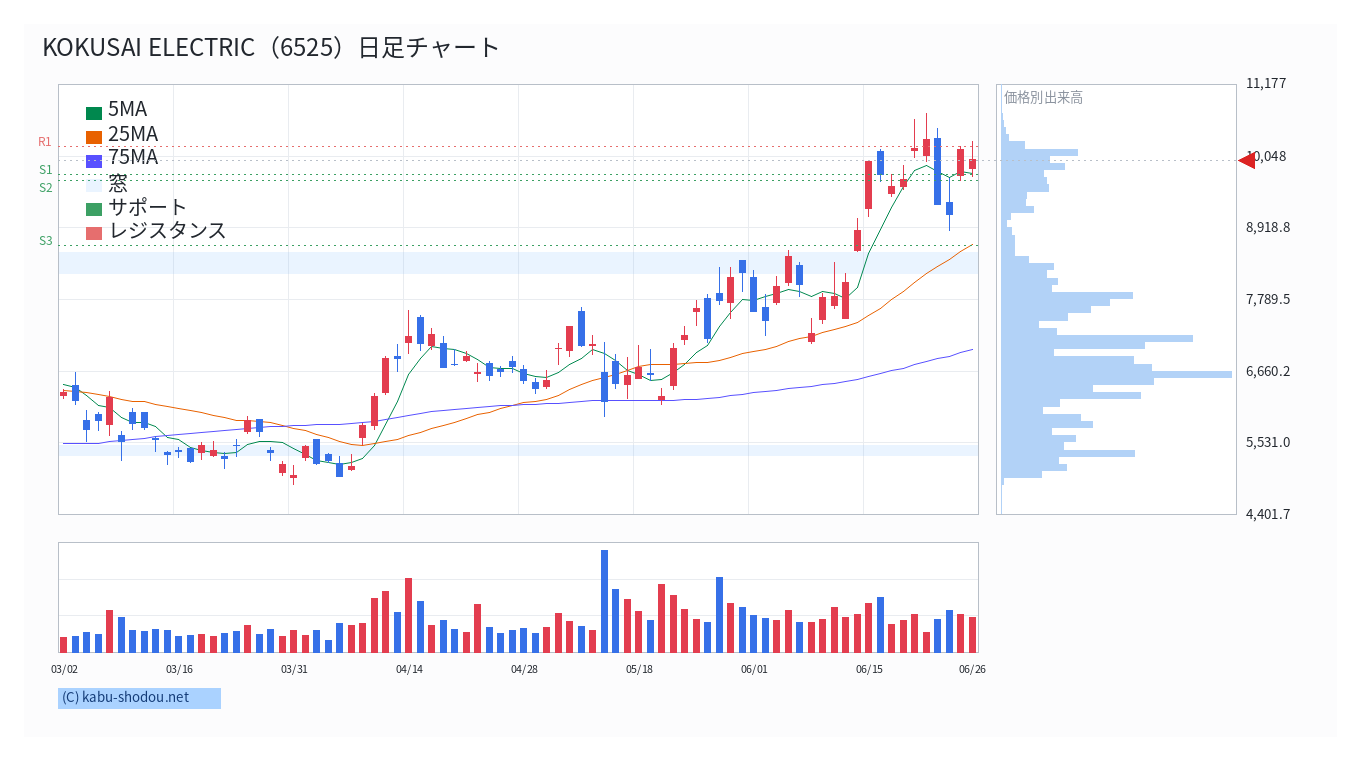Click the S2 support line label
This screenshot has height=760, width=1360.
(x=46, y=188)
